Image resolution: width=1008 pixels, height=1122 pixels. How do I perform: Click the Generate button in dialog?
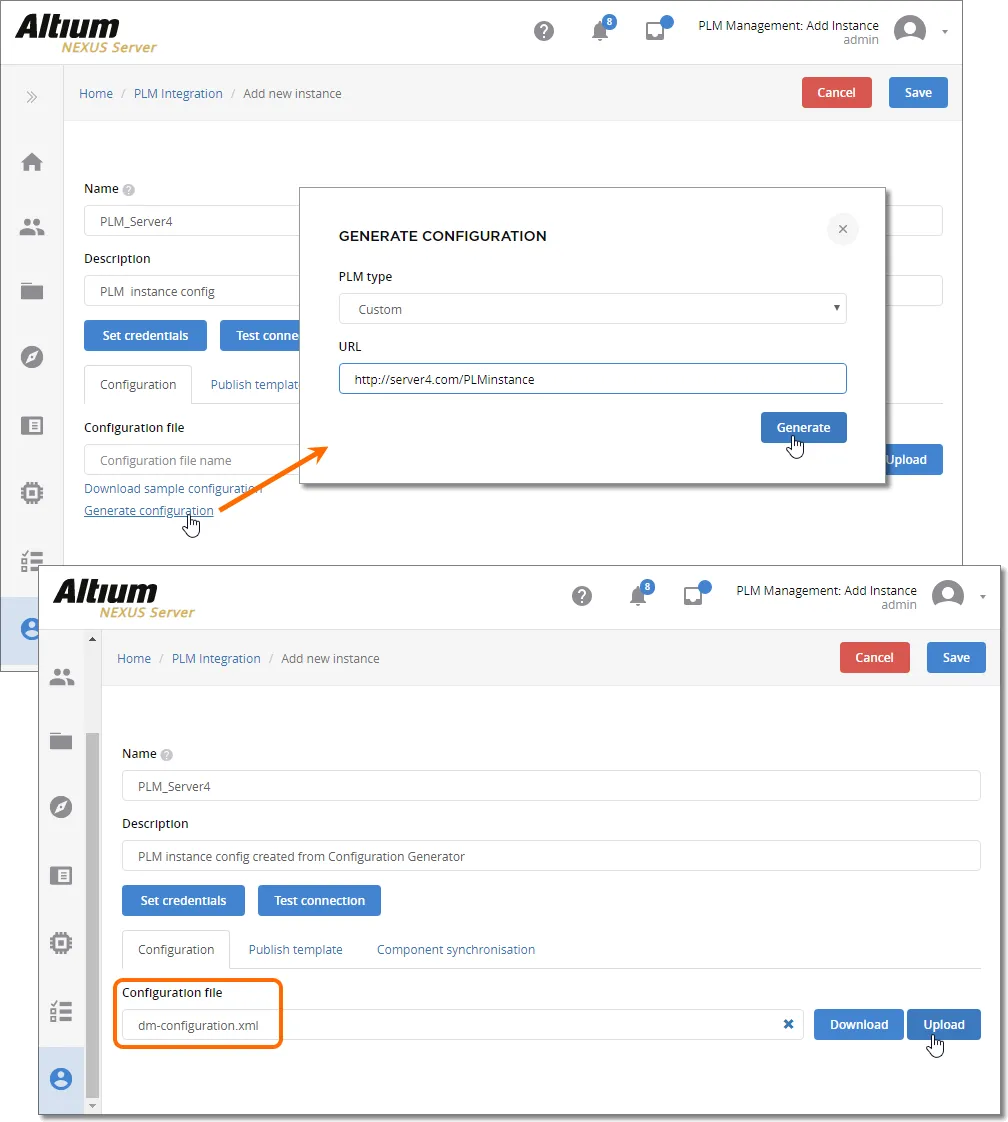[x=803, y=427]
